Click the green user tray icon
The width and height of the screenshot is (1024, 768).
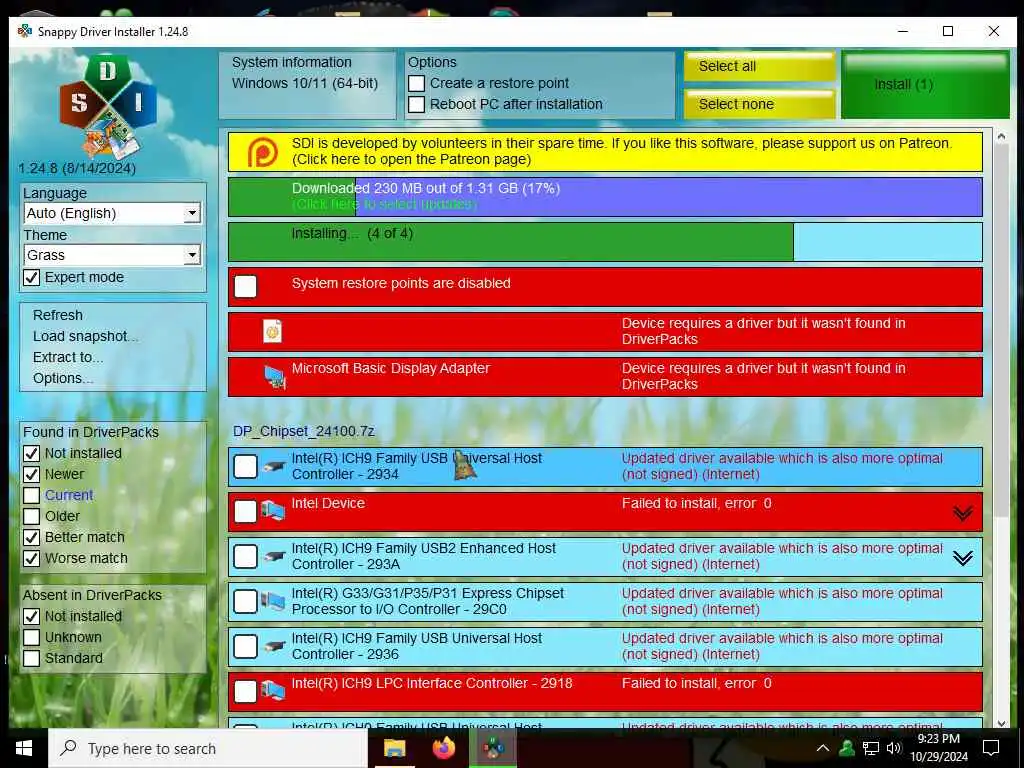[847, 748]
